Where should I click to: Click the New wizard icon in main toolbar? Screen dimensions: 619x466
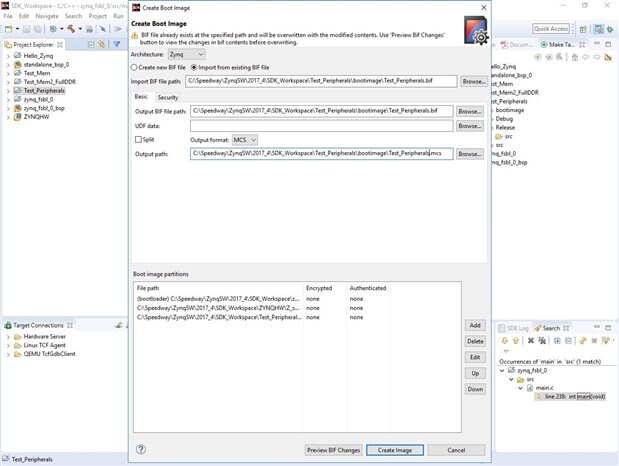coord(8,29)
